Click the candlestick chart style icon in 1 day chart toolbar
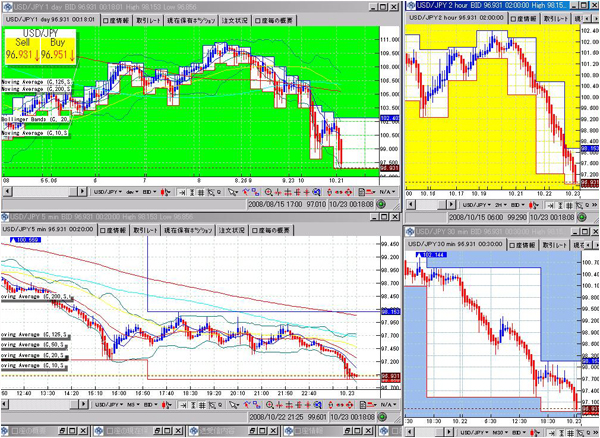The width and height of the screenshot is (600, 438). point(166,192)
